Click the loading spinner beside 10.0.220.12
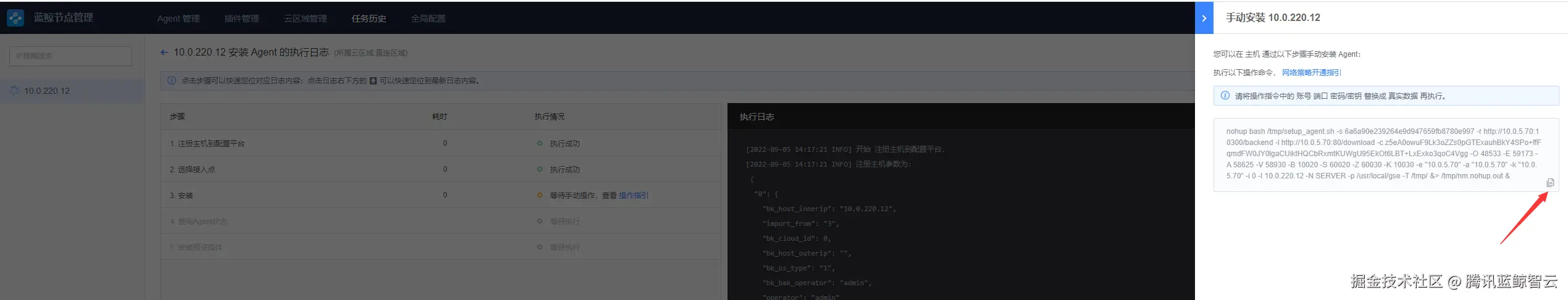 coord(14,91)
